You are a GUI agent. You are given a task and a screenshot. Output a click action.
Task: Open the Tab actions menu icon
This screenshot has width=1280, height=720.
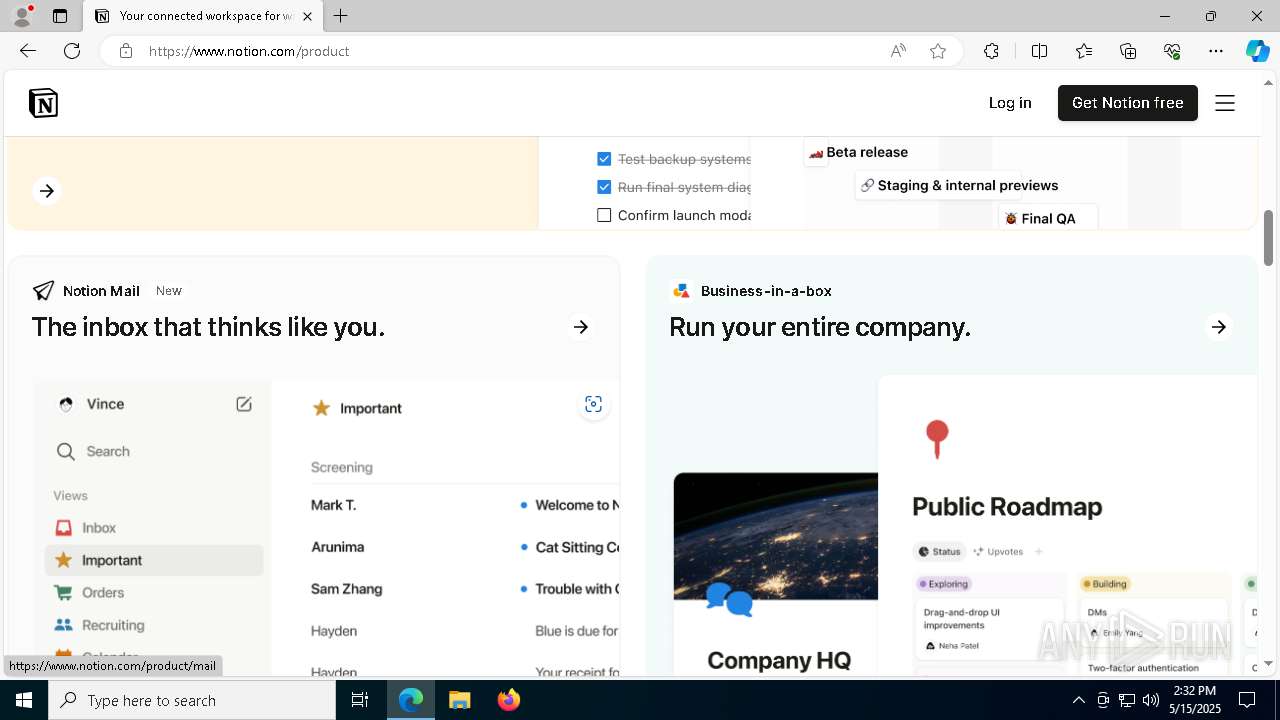click(x=60, y=16)
